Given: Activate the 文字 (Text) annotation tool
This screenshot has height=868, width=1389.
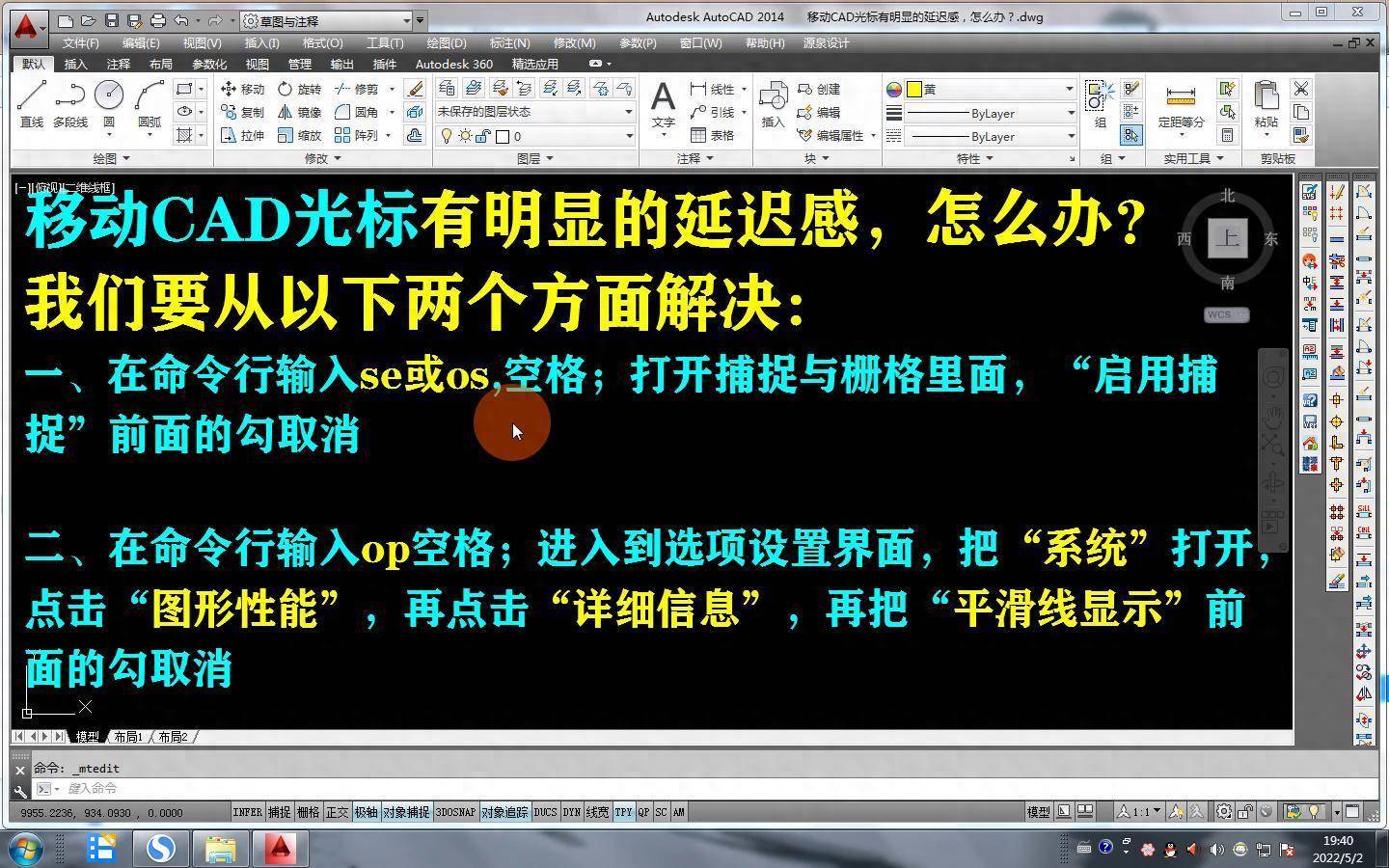Looking at the screenshot, I should pos(663,104).
